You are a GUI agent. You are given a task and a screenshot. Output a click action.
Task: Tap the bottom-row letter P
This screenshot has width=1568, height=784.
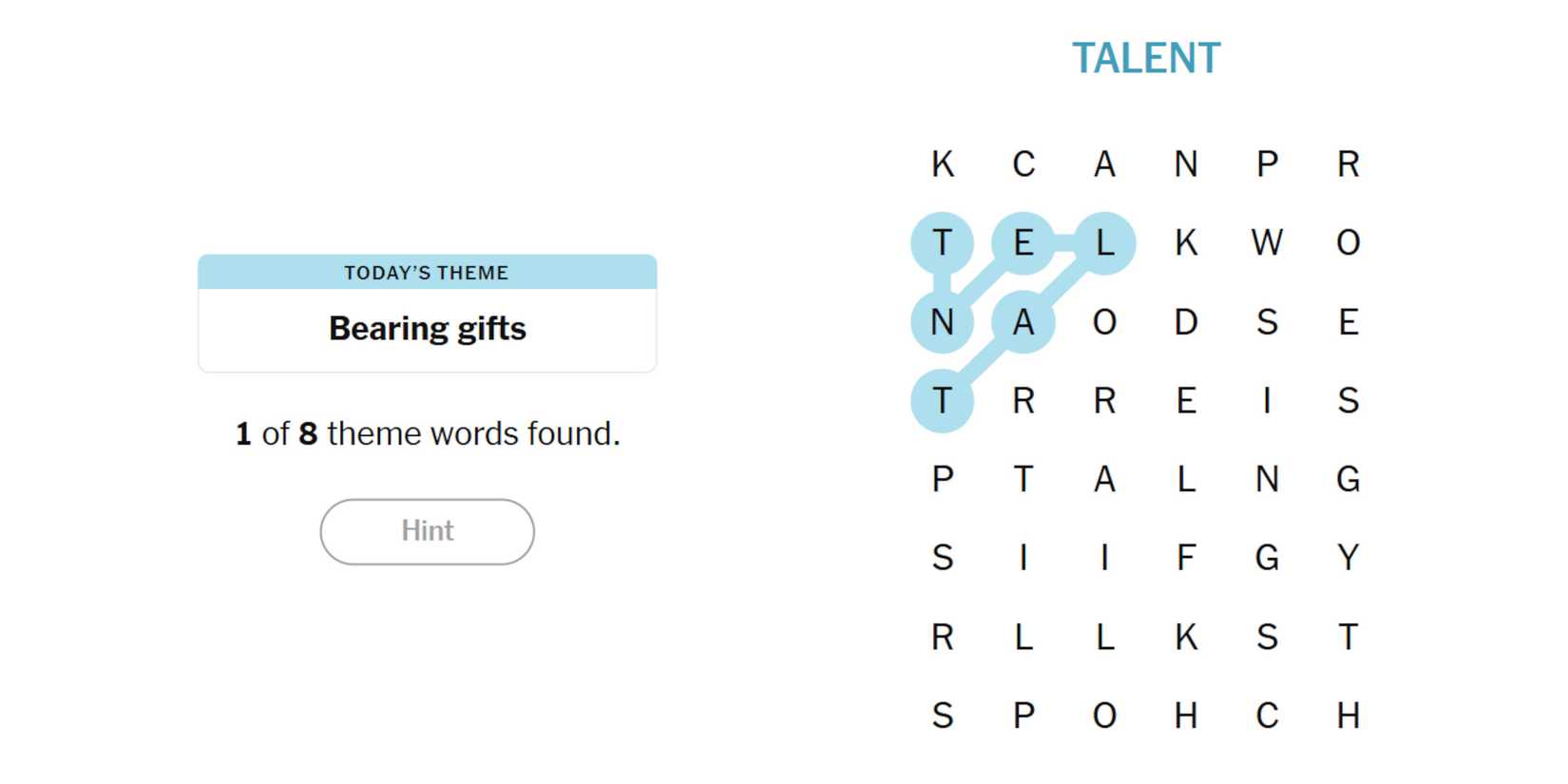pyautogui.click(x=1023, y=716)
